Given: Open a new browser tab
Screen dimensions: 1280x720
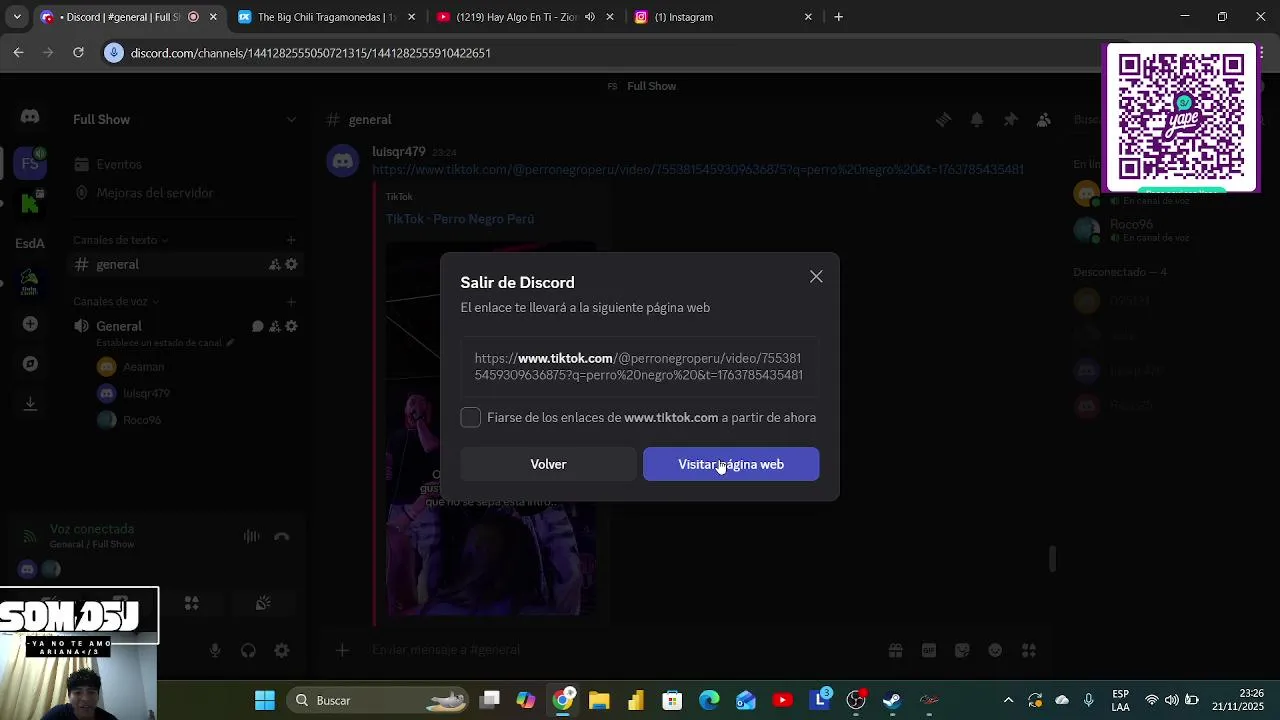Looking at the screenshot, I should [x=838, y=17].
